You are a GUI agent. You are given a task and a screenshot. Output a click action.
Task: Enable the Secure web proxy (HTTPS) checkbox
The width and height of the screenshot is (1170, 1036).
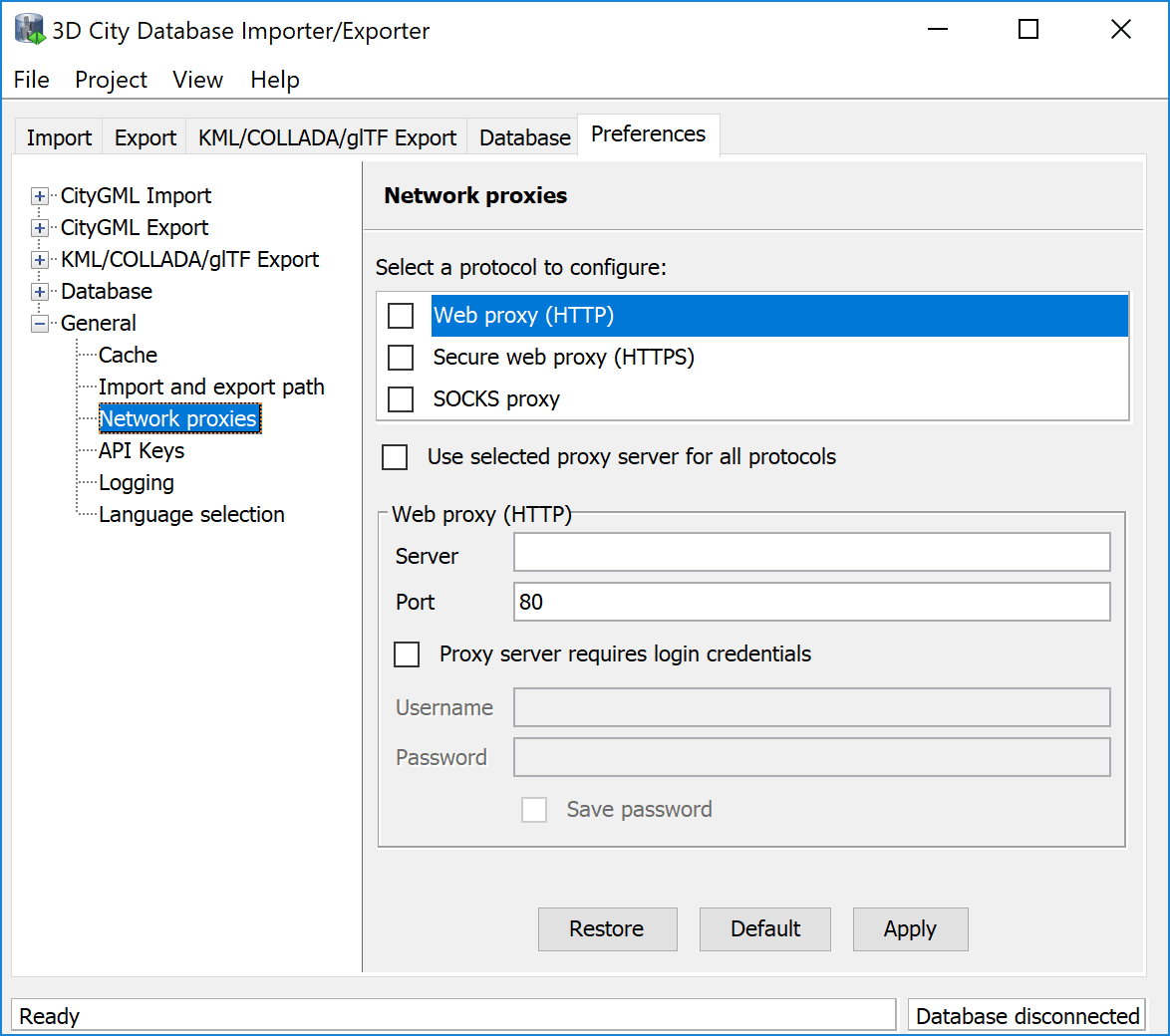point(400,357)
